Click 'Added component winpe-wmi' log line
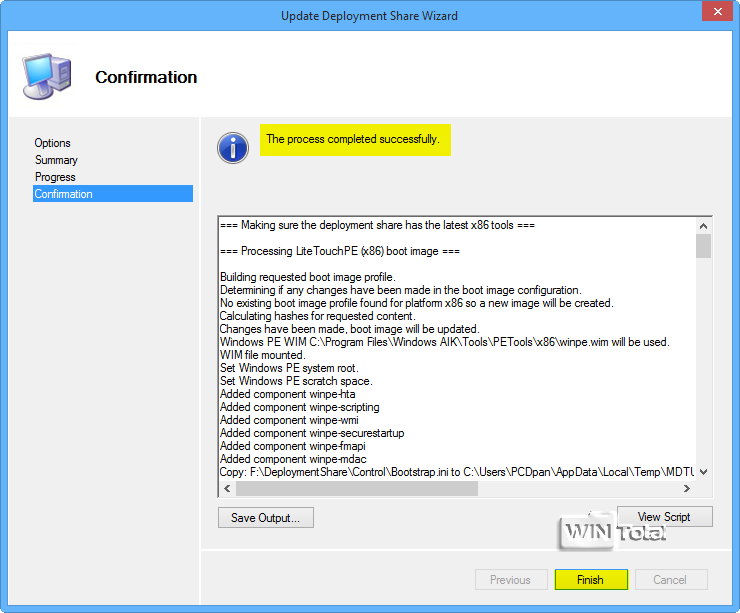This screenshot has width=740, height=613. pos(289,420)
